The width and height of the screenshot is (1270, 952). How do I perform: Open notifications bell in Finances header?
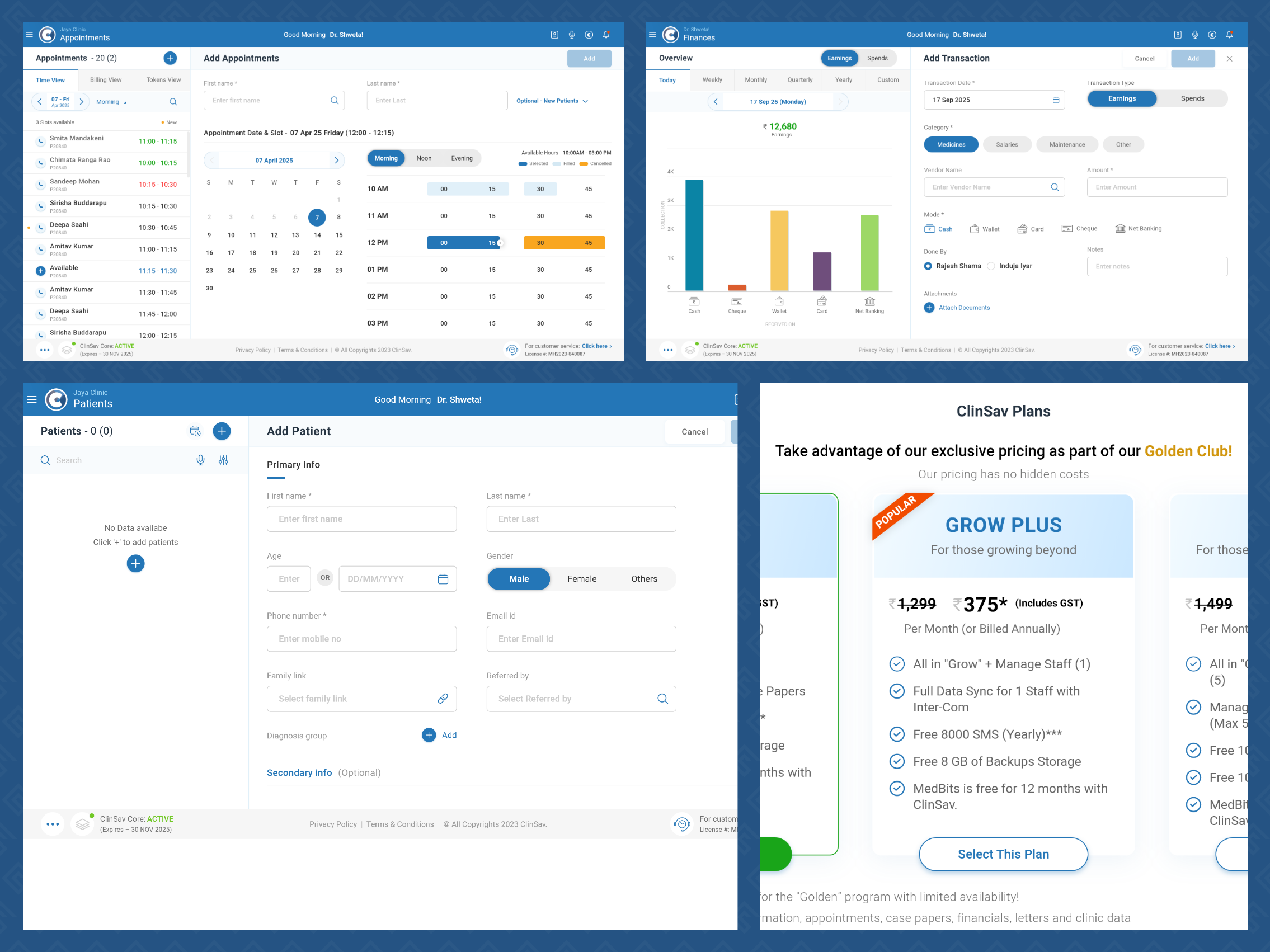(x=1229, y=35)
